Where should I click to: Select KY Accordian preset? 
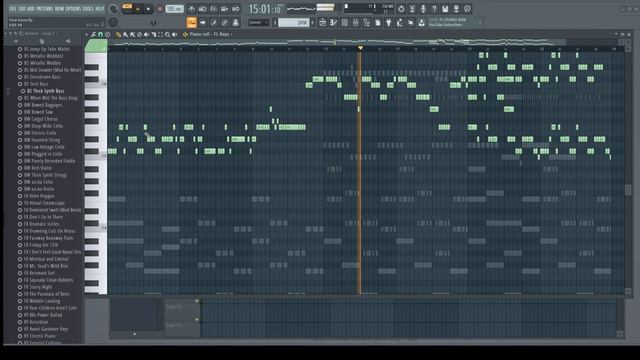tap(36, 322)
